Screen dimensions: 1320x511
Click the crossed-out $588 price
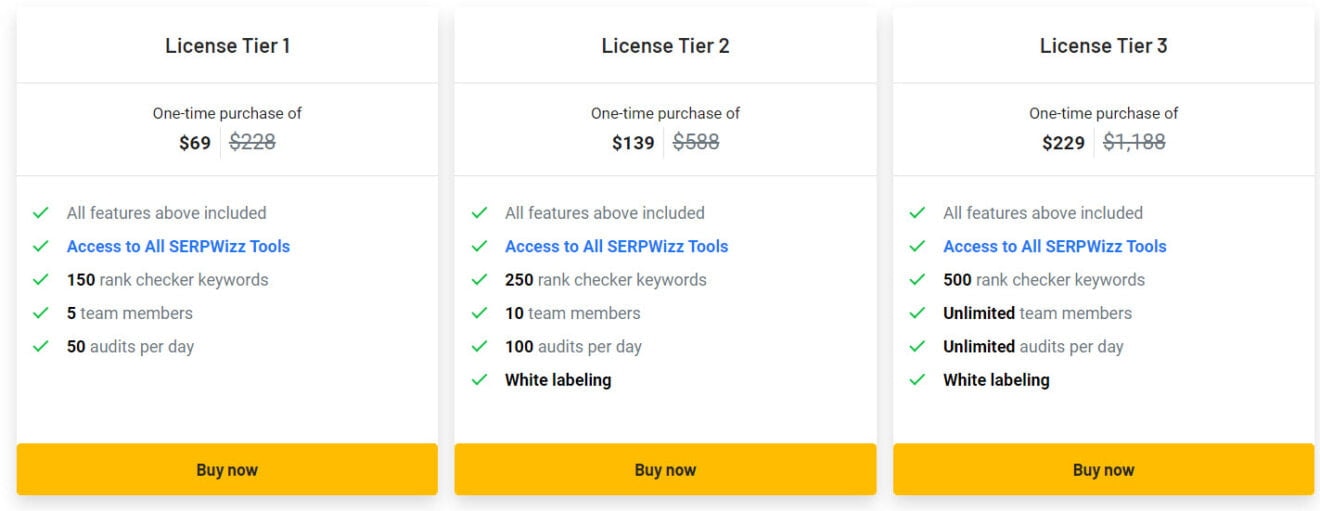tap(696, 142)
